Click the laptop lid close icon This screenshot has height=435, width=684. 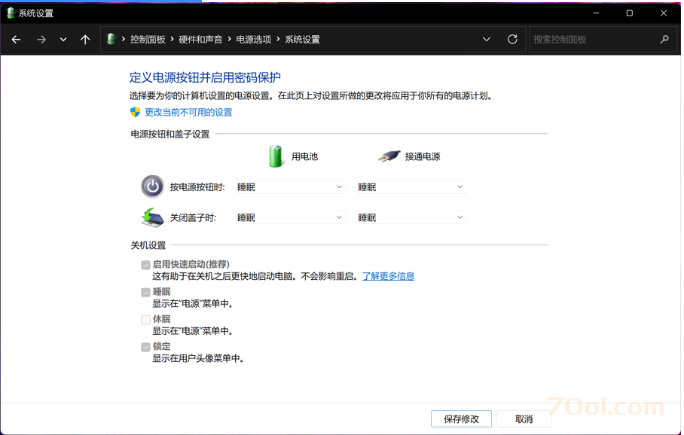[152, 217]
